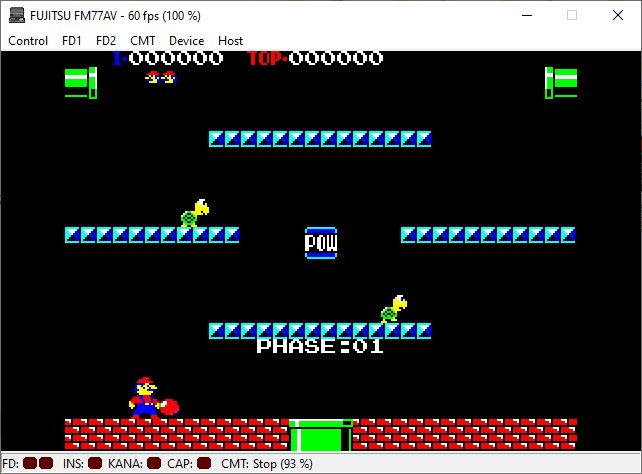This screenshot has height=474, width=642.
Task: Click Mario character on the brick floor
Action: pyautogui.click(x=144, y=397)
